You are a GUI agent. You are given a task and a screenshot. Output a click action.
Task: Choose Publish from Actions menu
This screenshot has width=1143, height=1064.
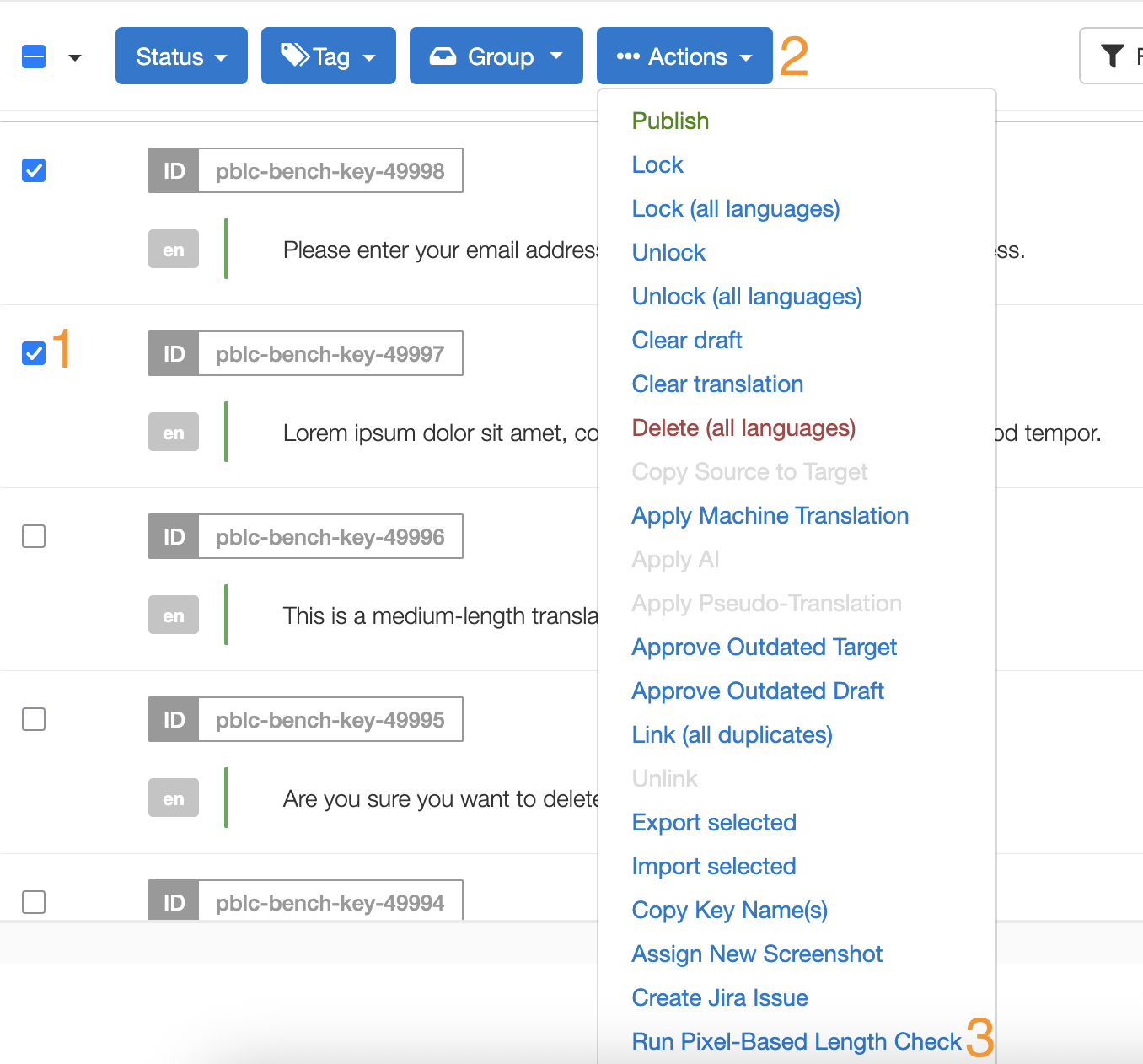coord(670,121)
